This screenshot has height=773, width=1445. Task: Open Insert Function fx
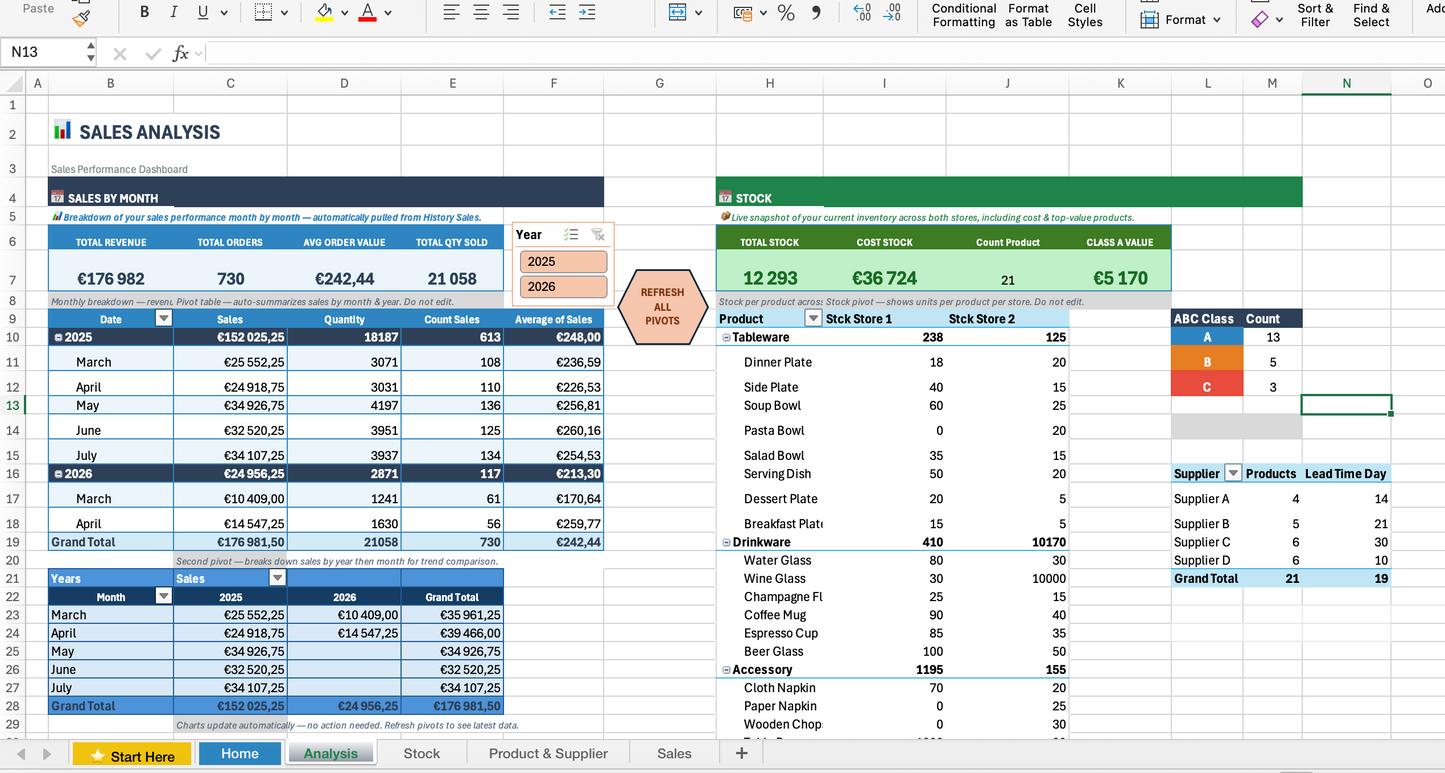tap(181, 53)
